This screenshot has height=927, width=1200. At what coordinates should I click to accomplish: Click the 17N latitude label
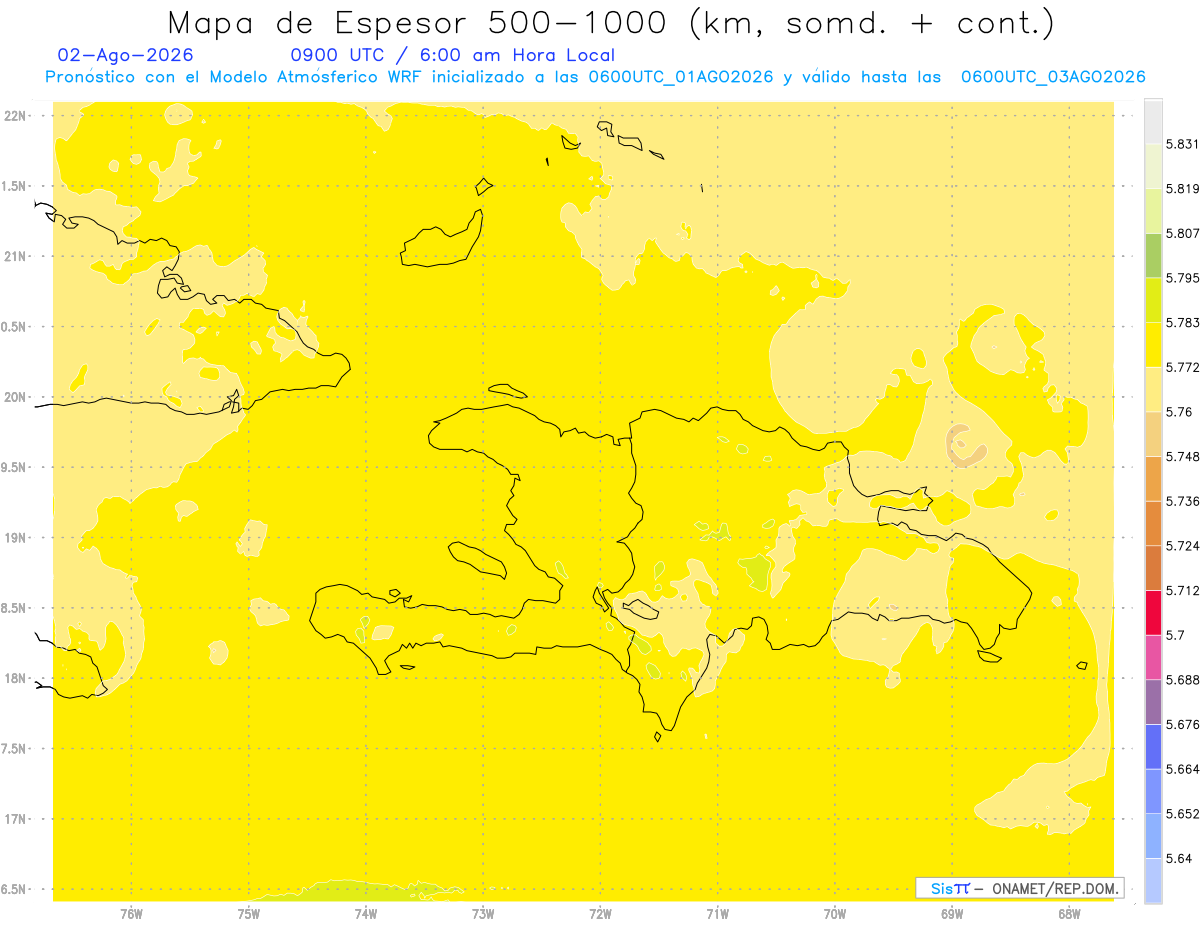point(16,819)
